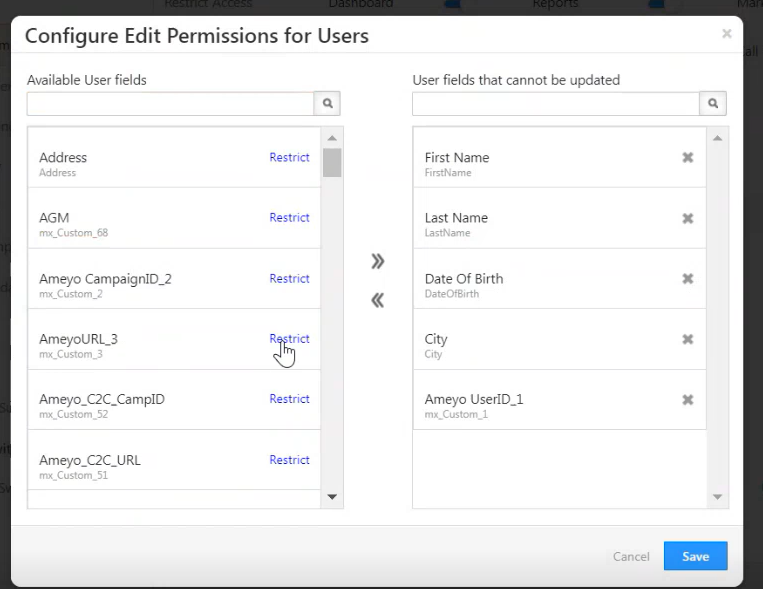763x589 pixels.
Task: Move all fields left with double arrow
Action: (x=377, y=300)
